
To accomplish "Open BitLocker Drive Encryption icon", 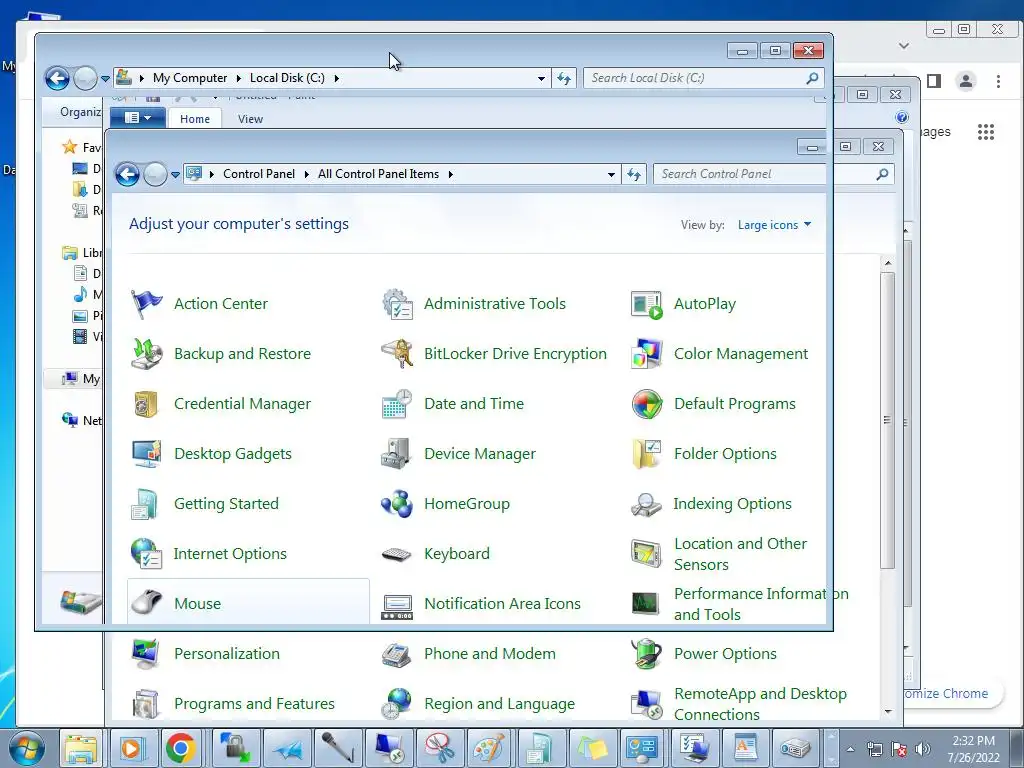I will (x=397, y=354).
